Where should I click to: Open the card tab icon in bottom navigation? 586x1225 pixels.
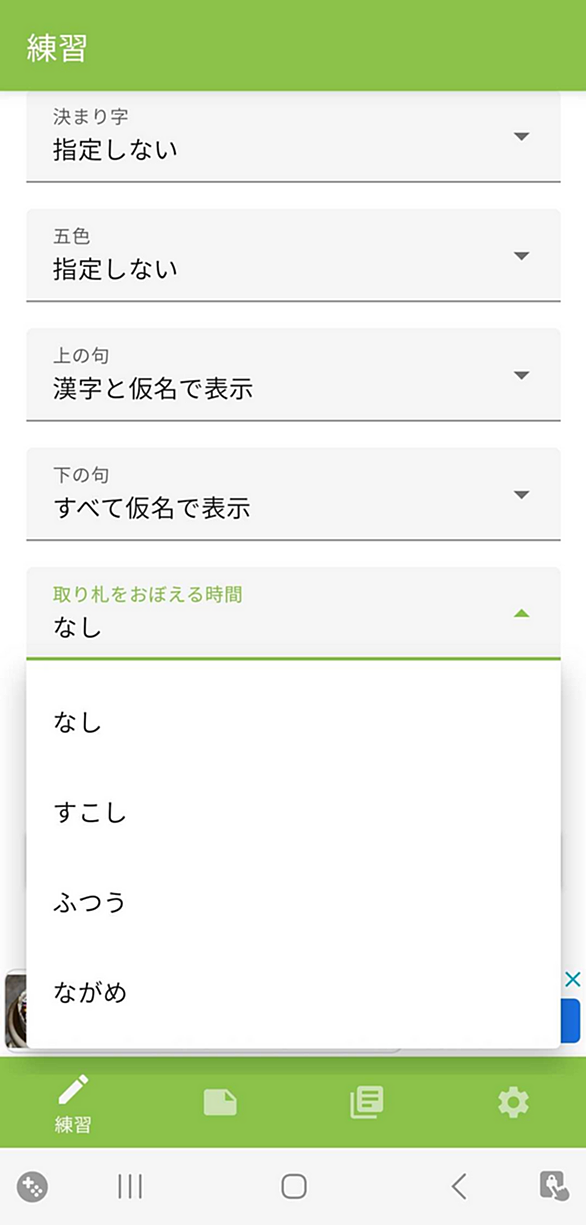[220, 1102]
